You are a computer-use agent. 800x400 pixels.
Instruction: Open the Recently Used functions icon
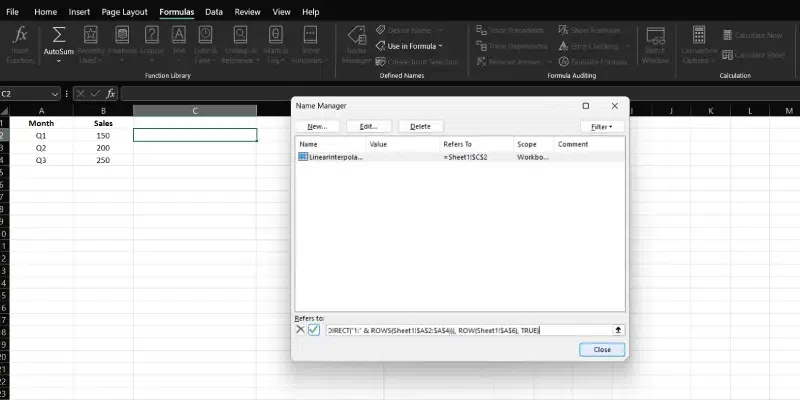(91, 35)
